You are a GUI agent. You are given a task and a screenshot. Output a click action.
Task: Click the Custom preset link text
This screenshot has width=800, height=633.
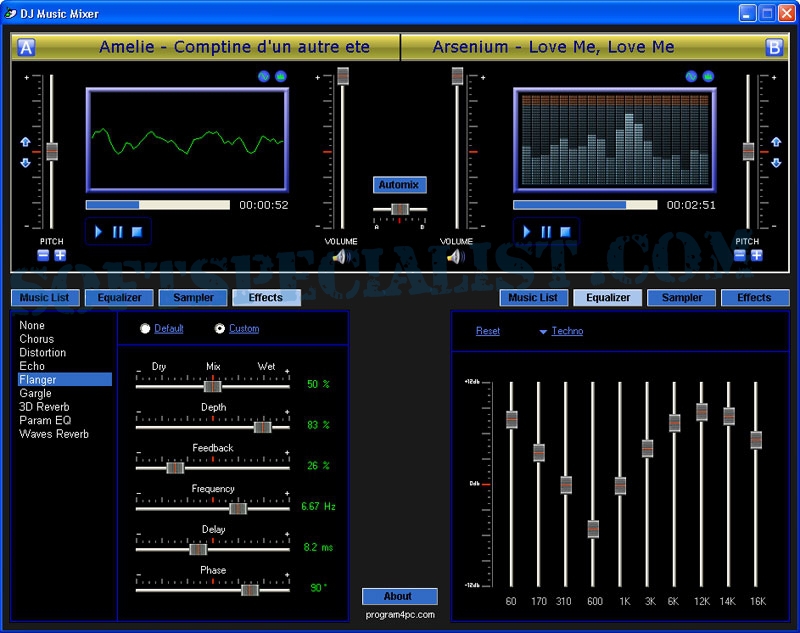244,328
